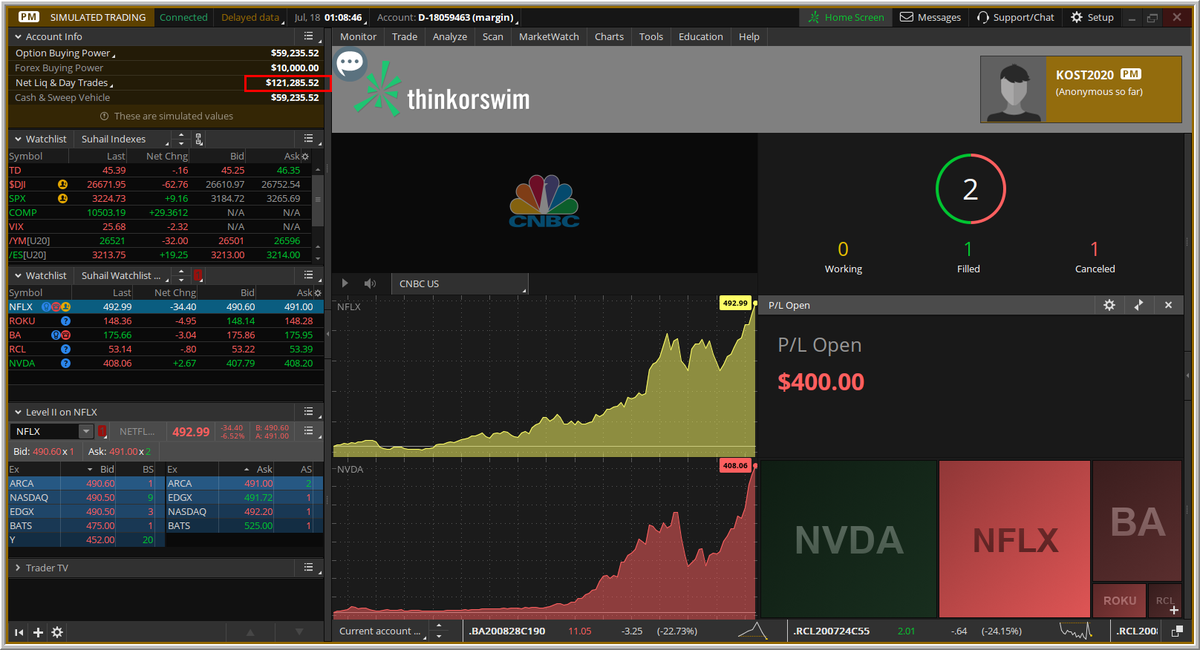Open Support/Chat headset button
The image size is (1200, 650).
[x=1015, y=17]
